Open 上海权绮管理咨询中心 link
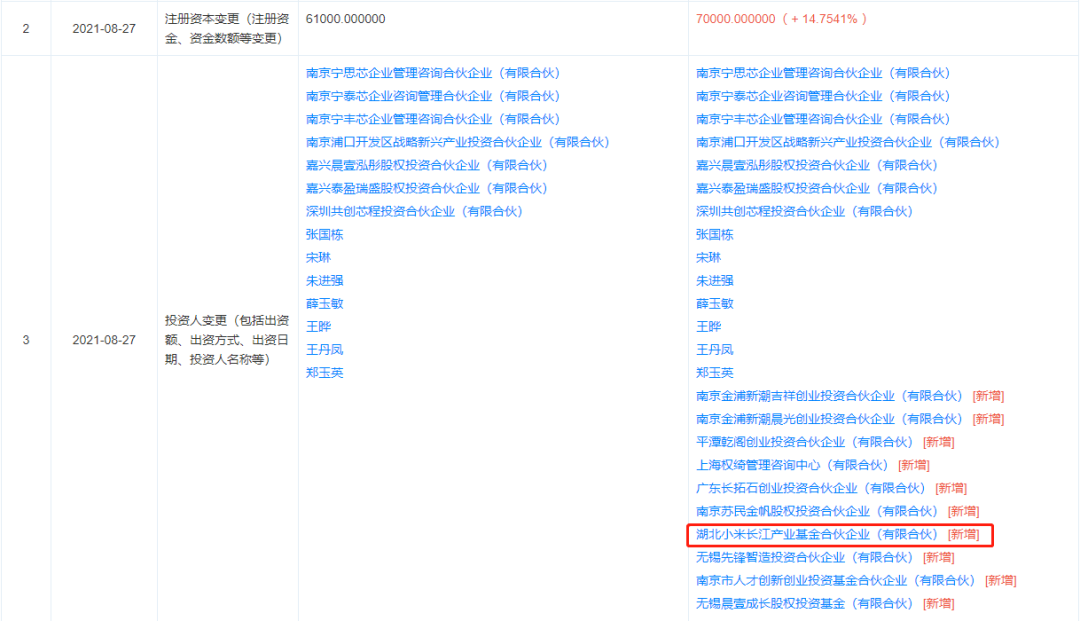 [792, 465]
